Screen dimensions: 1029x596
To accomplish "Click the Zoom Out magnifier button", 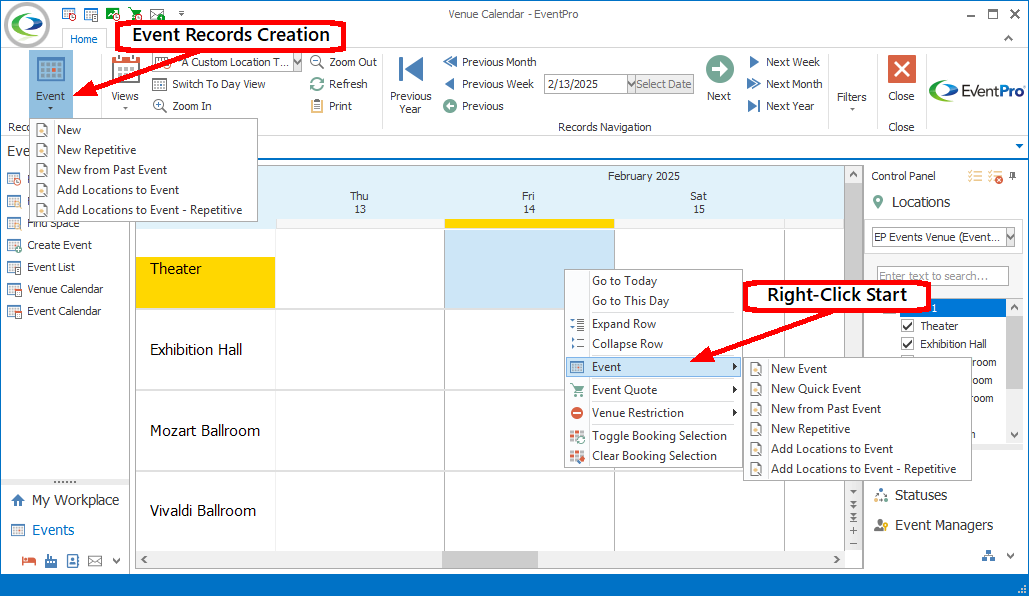I will point(343,62).
